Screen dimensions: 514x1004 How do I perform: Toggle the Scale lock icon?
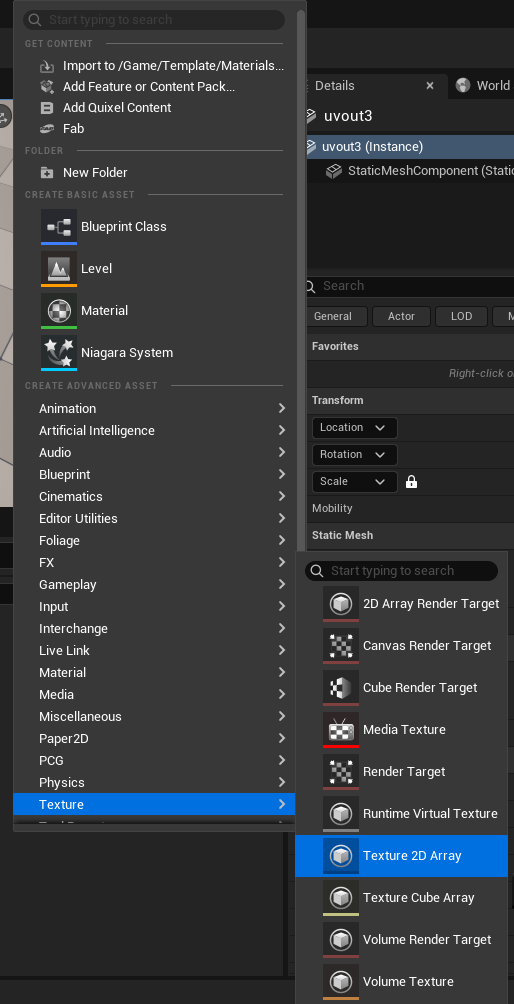point(412,482)
